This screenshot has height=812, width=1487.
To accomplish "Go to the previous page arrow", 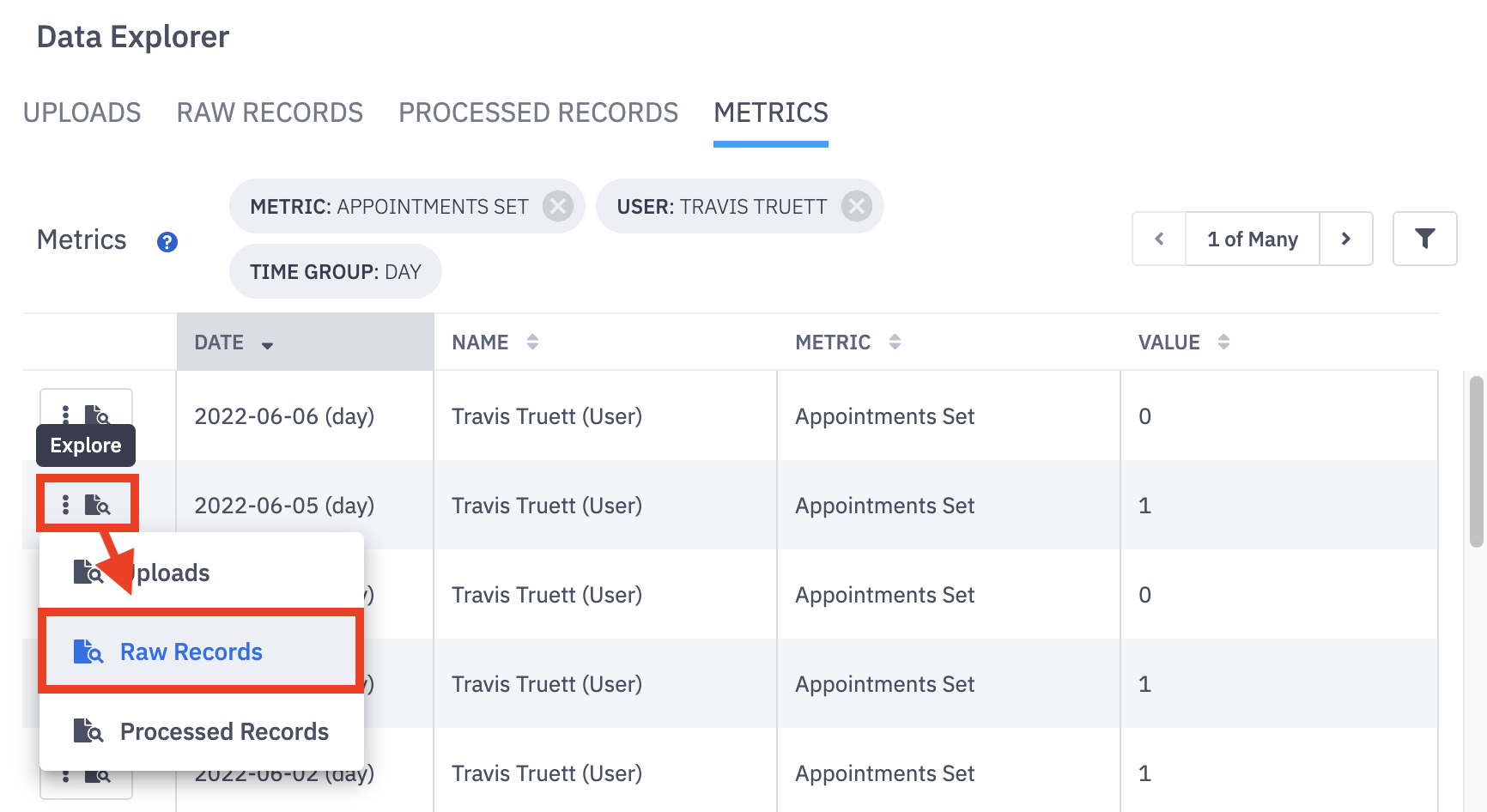I will click(1159, 239).
